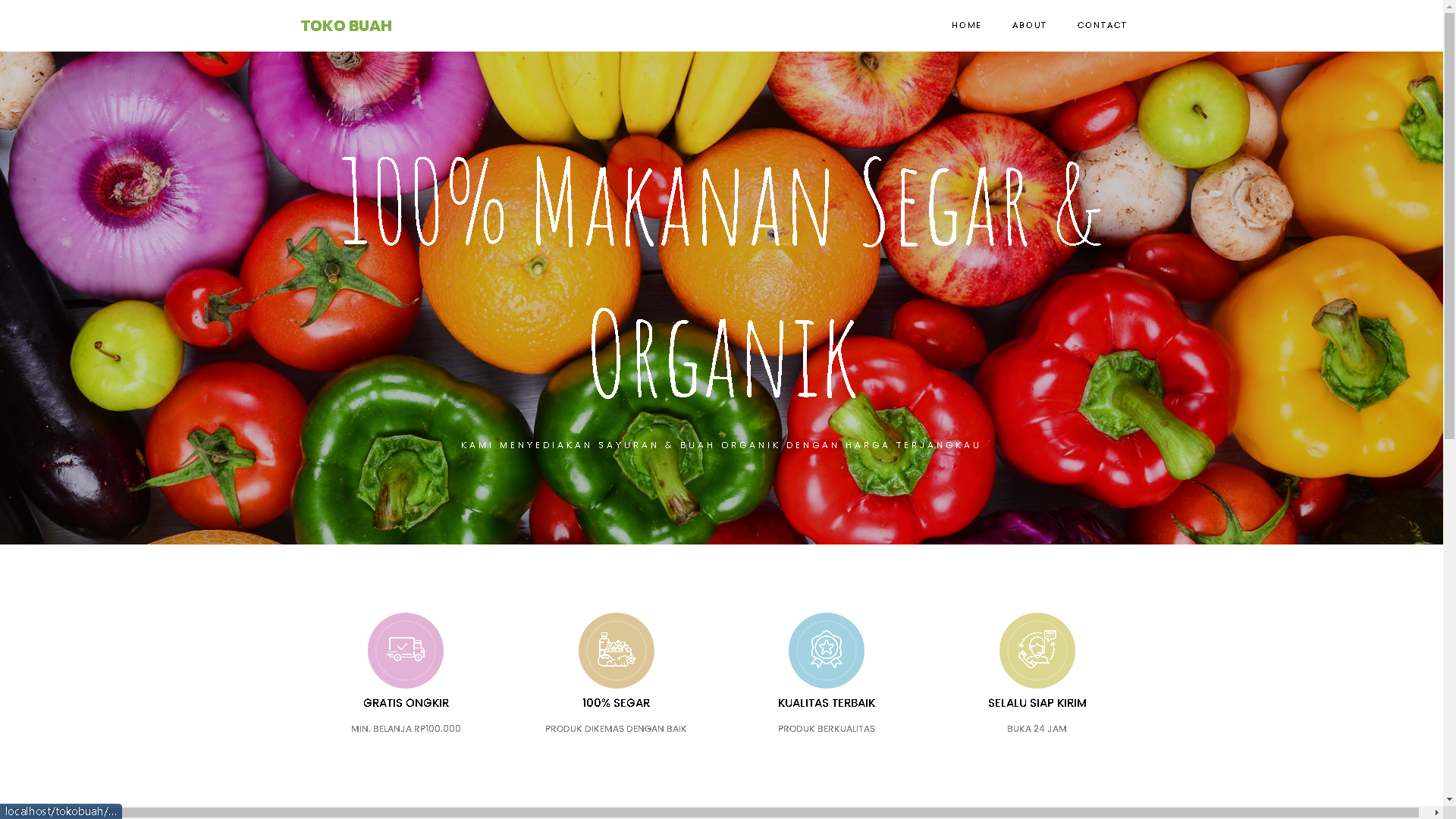Click the TOKO BUAH logo
Image resolution: width=1456 pixels, height=819 pixels.
[347, 26]
